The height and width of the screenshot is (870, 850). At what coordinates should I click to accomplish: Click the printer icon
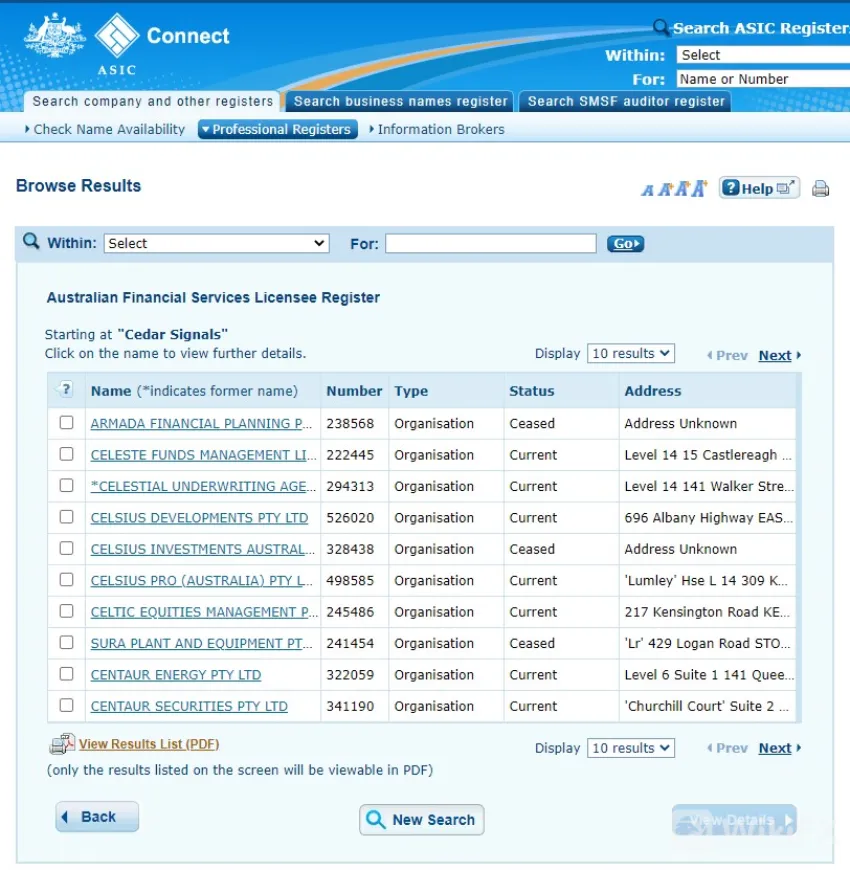coord(821,189)
